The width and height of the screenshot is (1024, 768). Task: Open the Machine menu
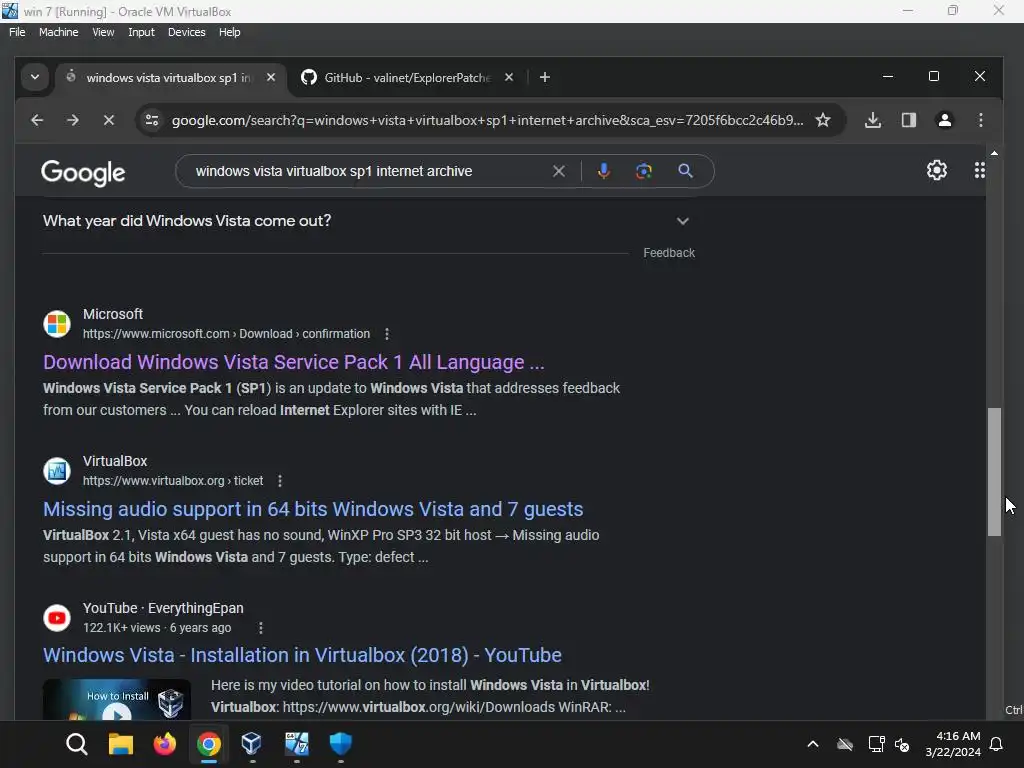[x=59, y=32]
